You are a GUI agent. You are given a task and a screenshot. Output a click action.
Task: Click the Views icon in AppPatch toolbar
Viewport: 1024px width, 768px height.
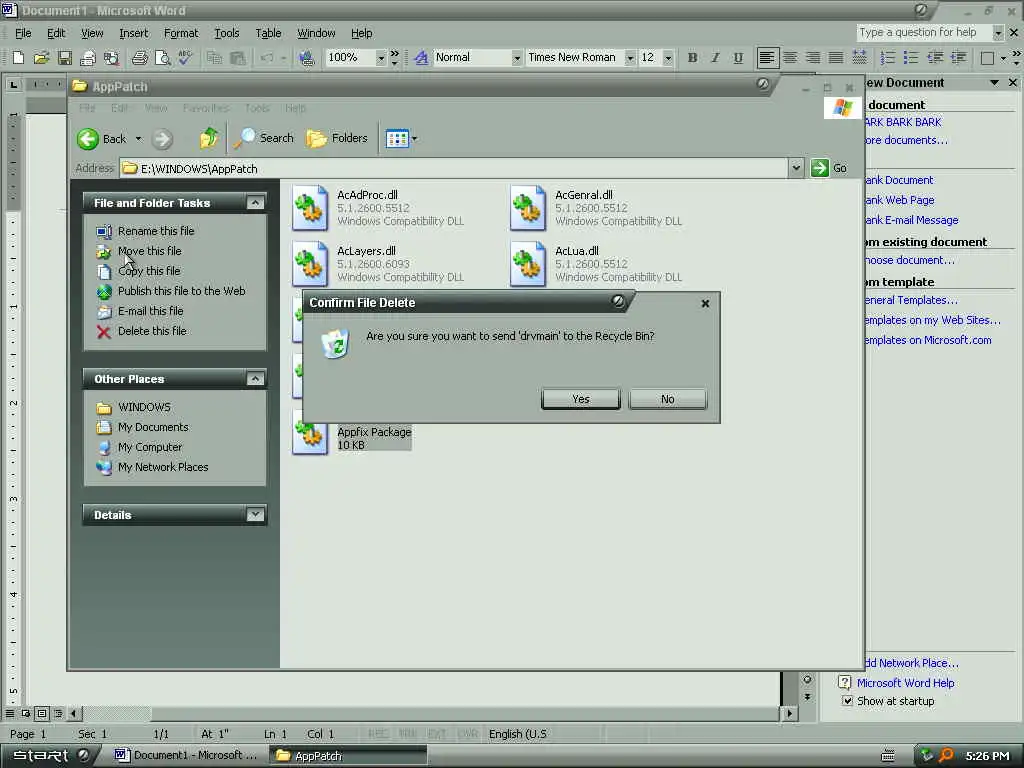click(397, 138)
